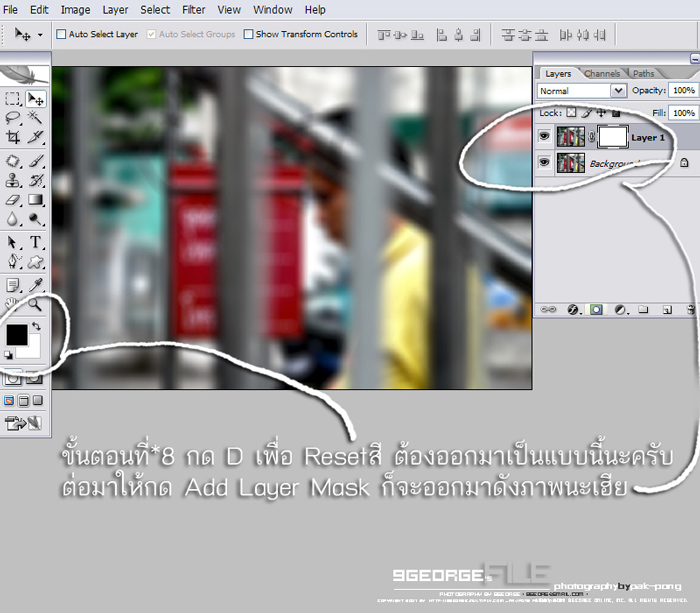Click the Fill value field
The height and width of the screenshot is (613, 700).
pos(683,113)
